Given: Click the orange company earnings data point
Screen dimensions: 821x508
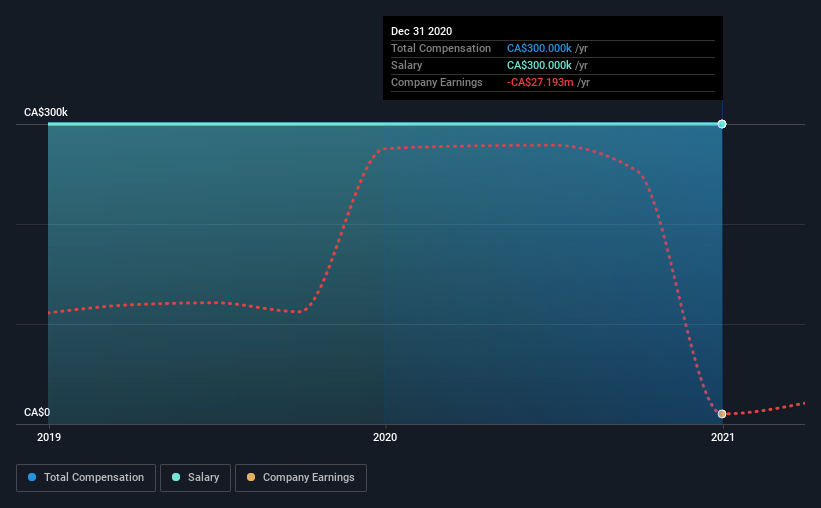Looking at the screenshot, I should tap(722, 414).
